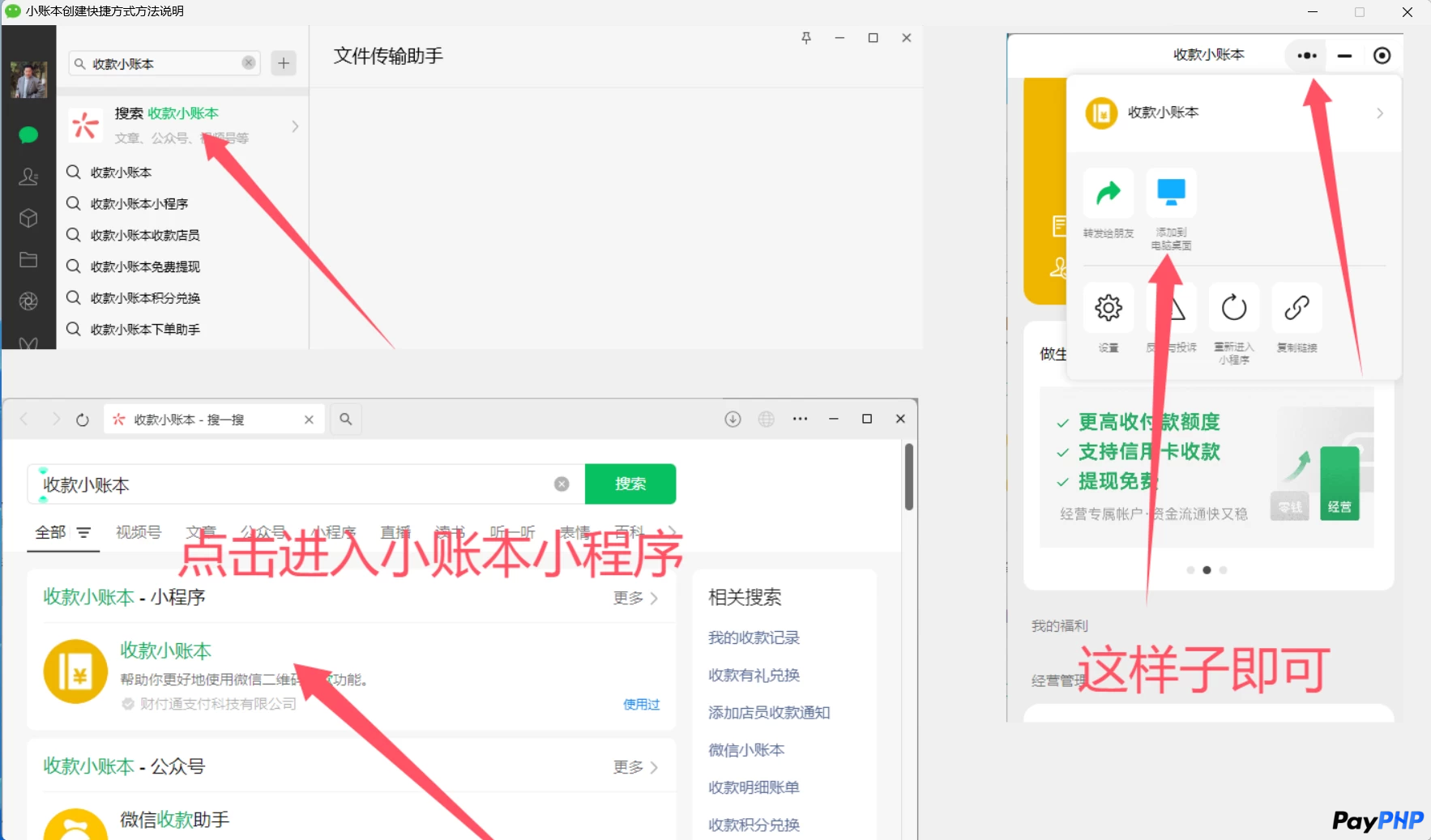Select suggestion 收款小账本小程序
Viewport: 1431px width, 840px height.
click(x=183, y=203)
